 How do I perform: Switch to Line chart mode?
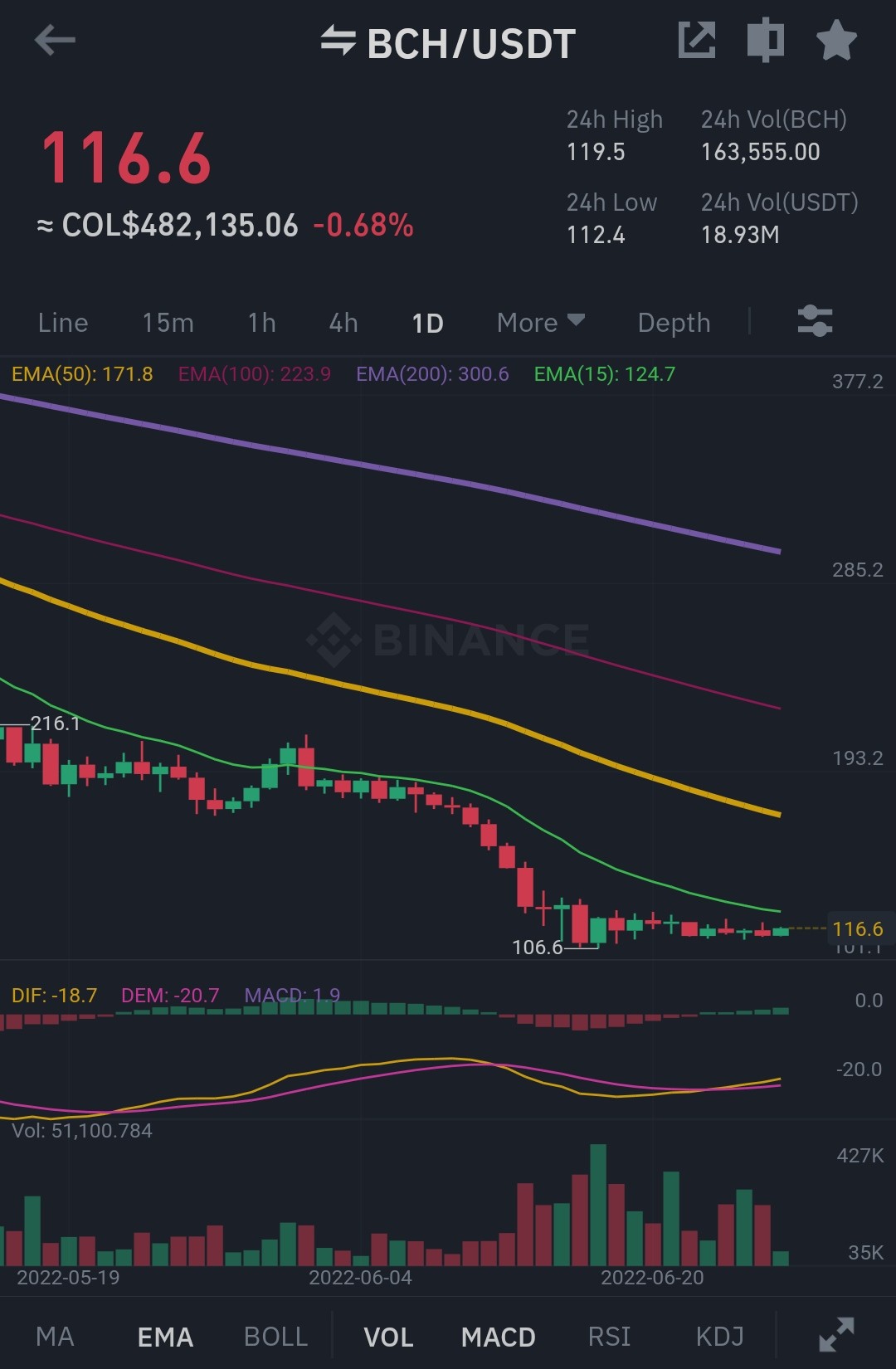coord(63,323)
